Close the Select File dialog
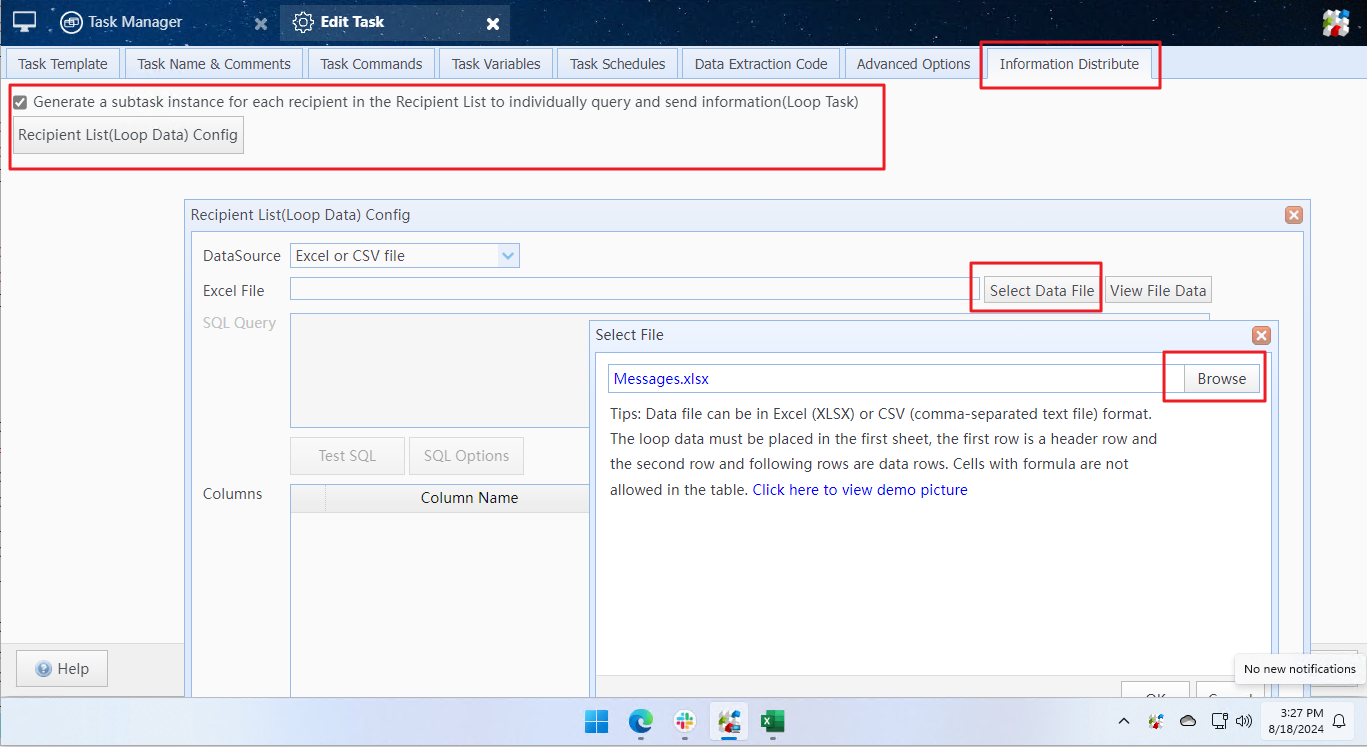This screenshot has width=1367, height=747. (1261, 336)
